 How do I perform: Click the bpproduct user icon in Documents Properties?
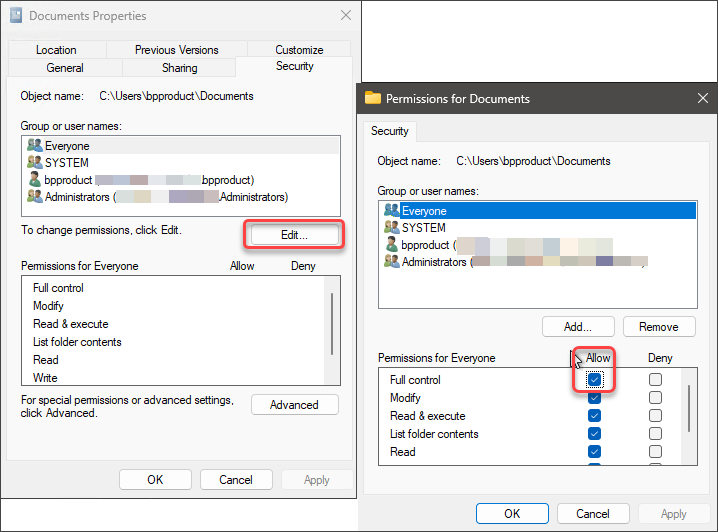(x=35, y=179)
